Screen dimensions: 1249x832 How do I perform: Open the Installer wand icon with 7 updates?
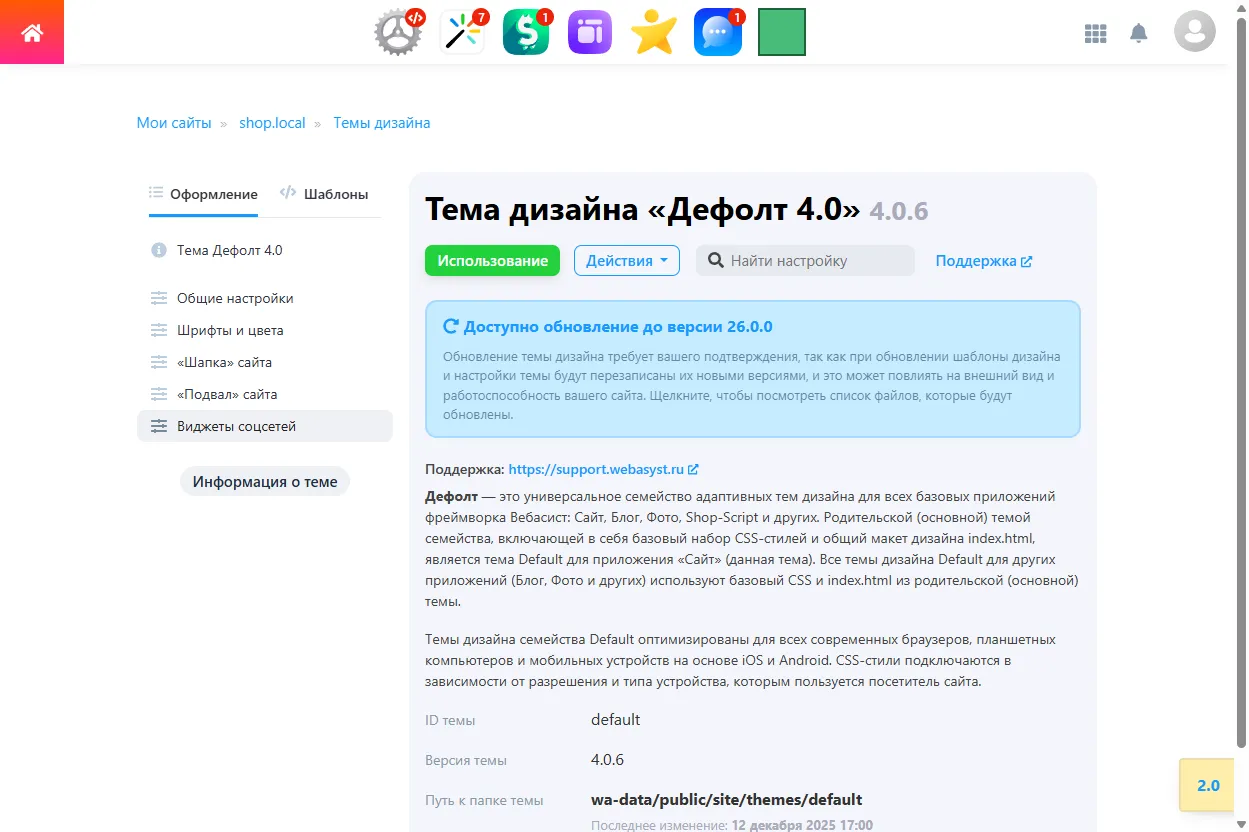(462, 31)
